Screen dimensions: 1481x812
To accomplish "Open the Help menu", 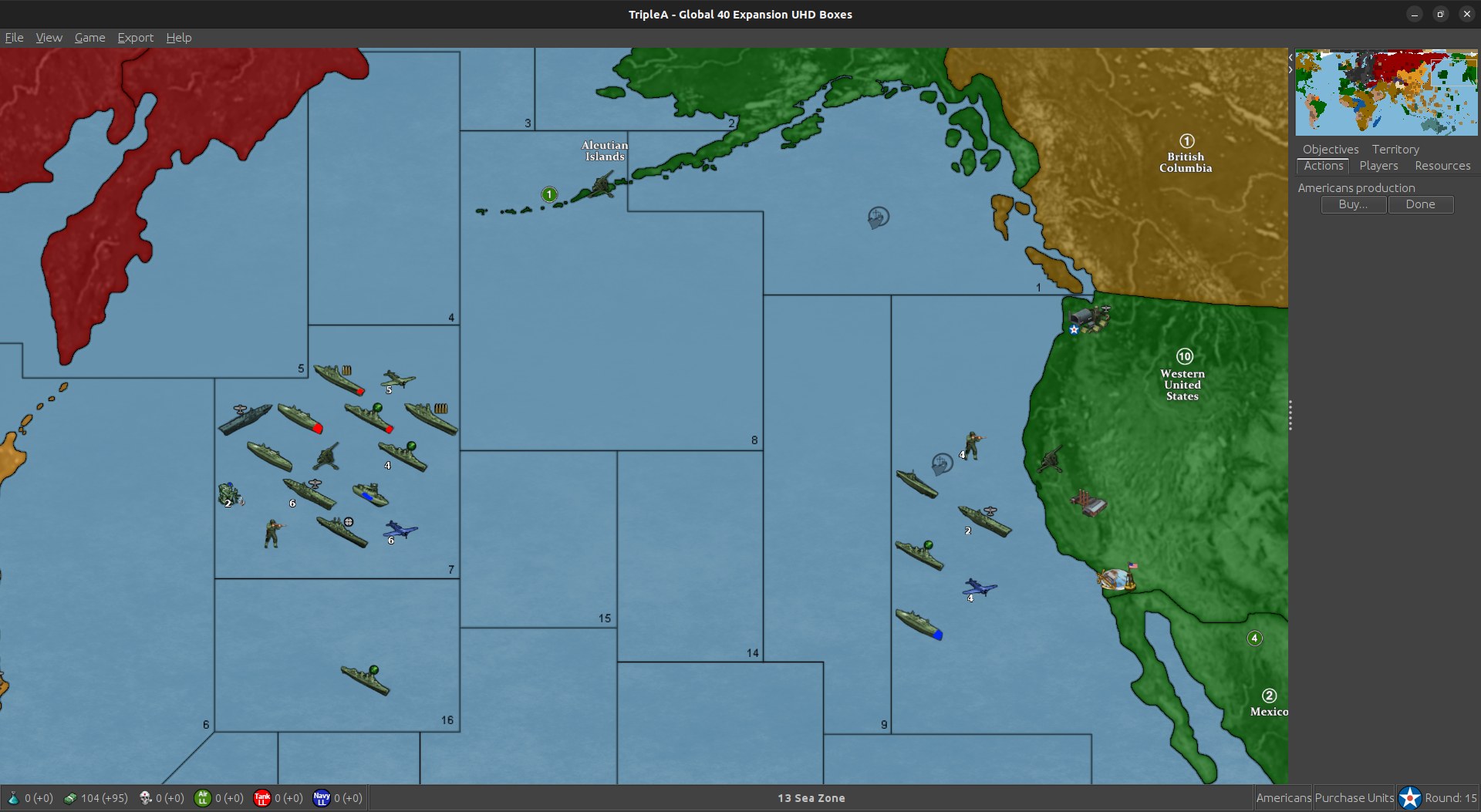I will click(x=178, y=37).
